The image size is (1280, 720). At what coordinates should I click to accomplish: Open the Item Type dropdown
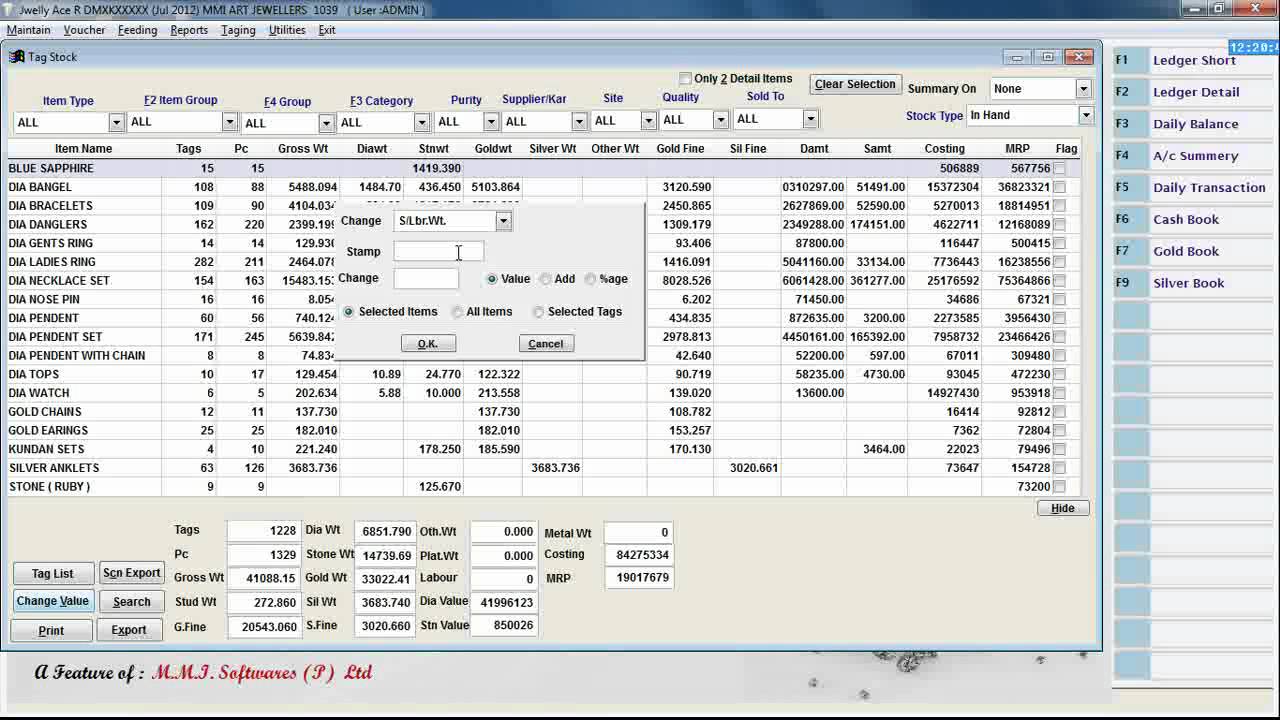pyautogui.click(x=116, y=122)
